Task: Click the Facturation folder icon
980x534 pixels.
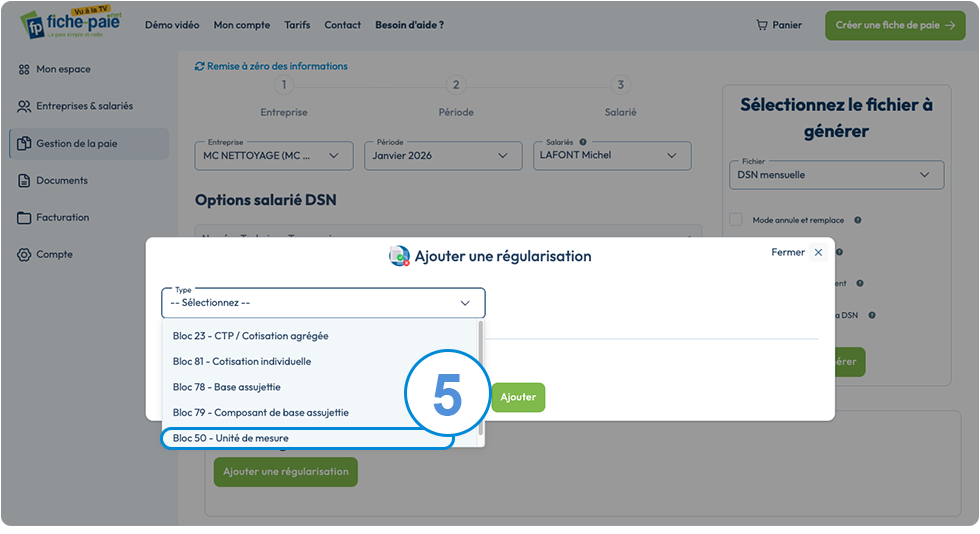Action: coord(24,218)
